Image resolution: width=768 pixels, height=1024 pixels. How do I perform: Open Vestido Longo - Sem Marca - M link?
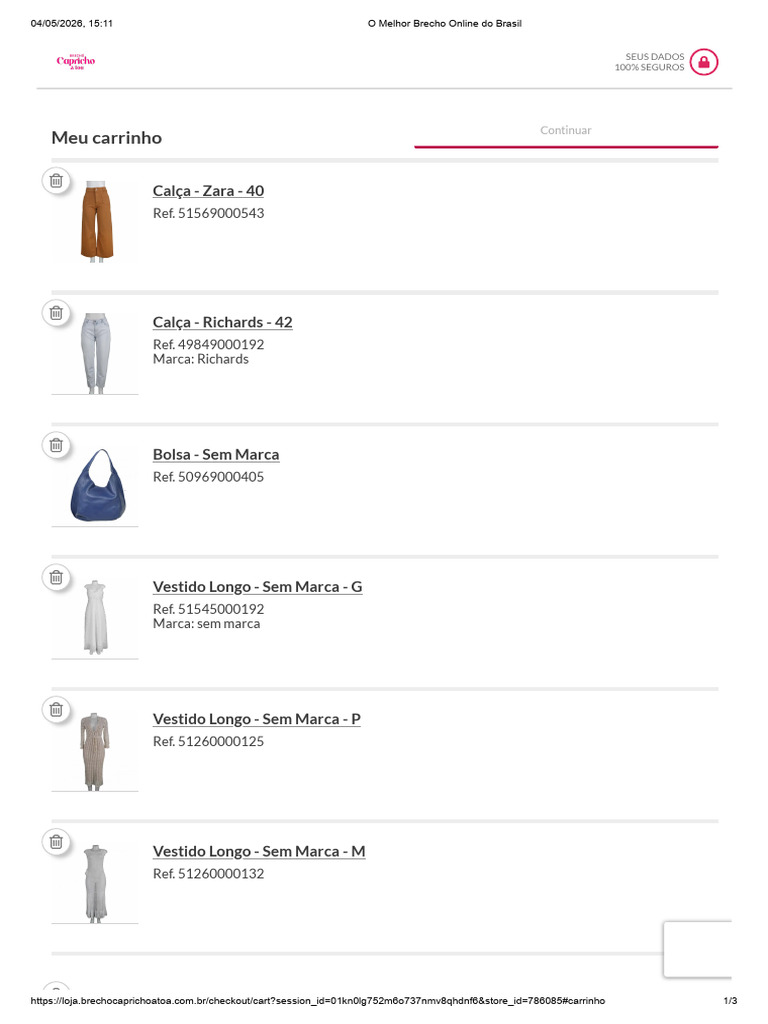tap(259, 851)
